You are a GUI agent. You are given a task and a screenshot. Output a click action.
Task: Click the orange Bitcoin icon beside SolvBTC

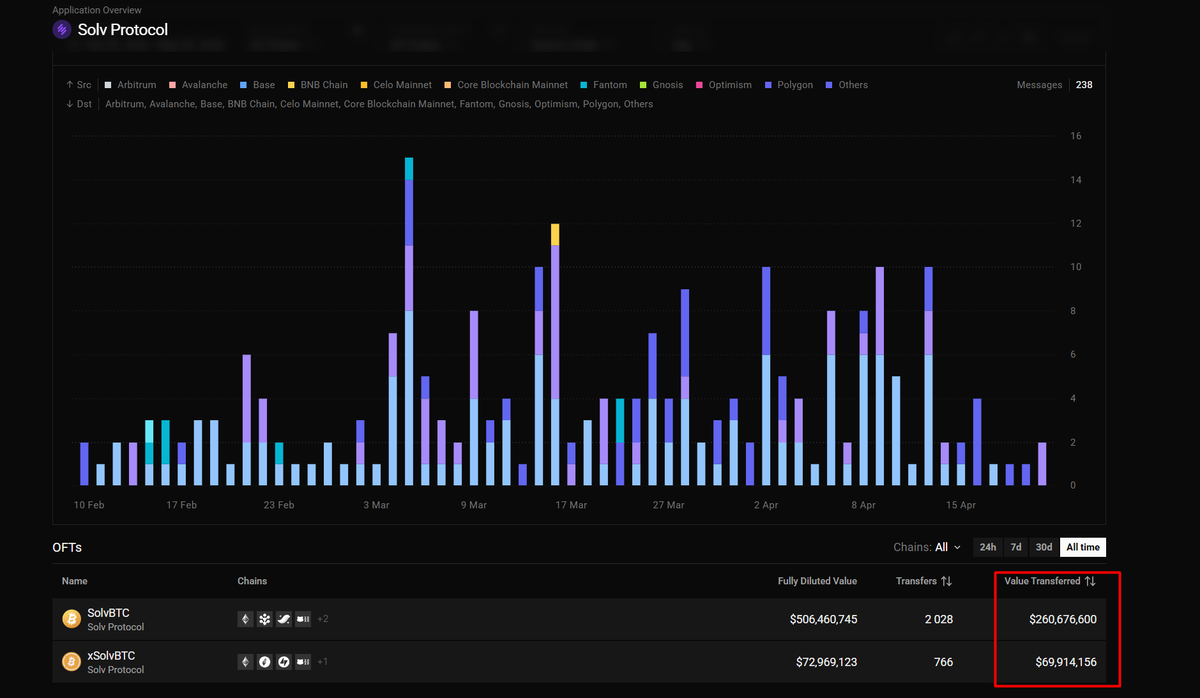[71, 619]
